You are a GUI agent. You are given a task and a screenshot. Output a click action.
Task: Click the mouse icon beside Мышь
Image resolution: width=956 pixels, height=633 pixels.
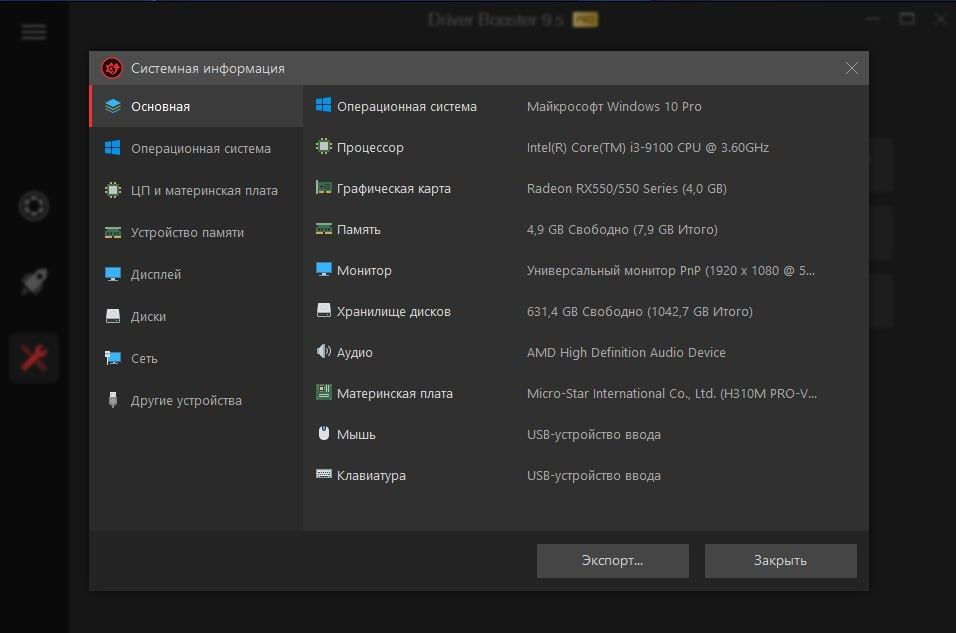[x=324, y=434]
